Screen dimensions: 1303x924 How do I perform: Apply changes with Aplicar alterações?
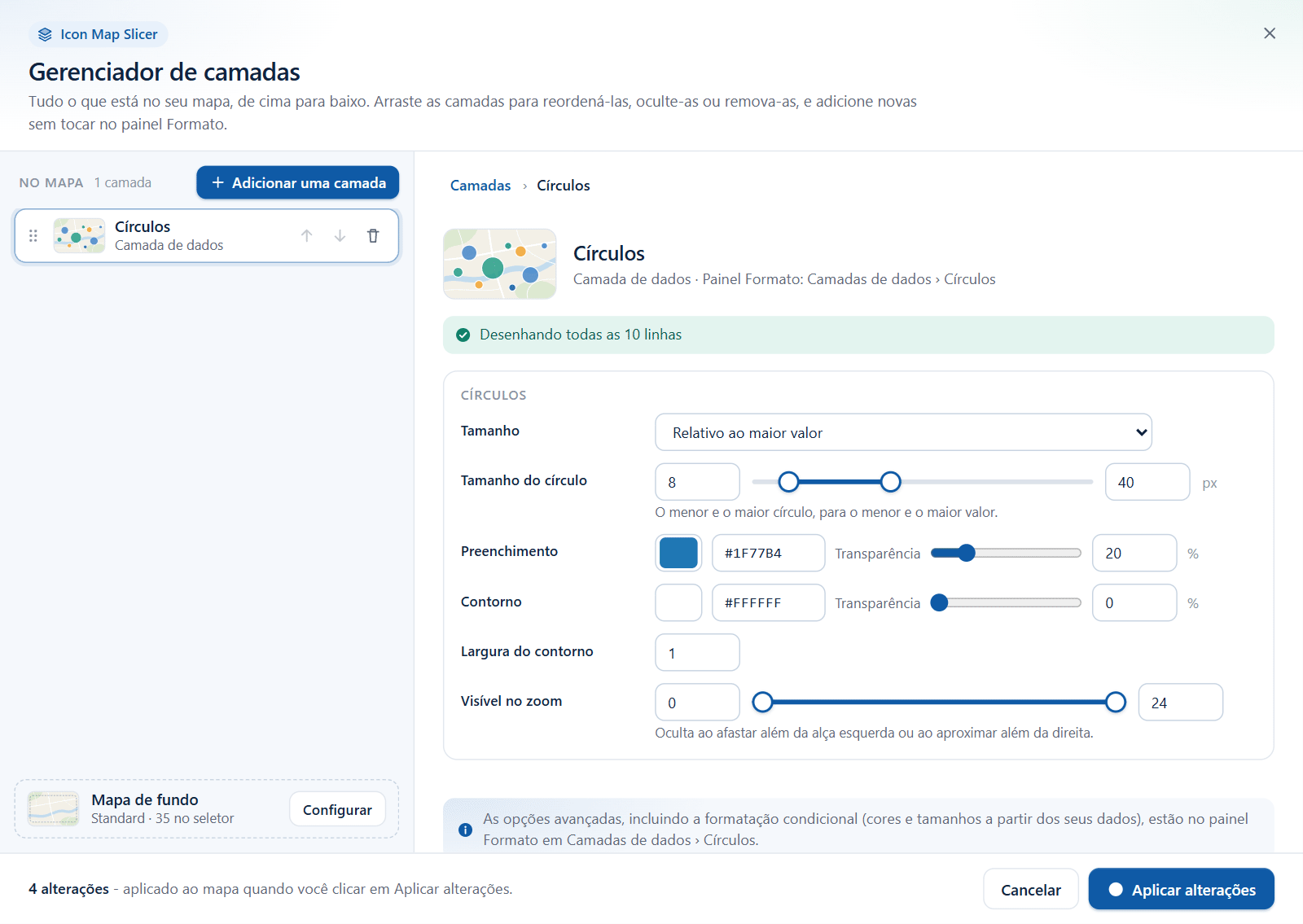coord(1181,889)
